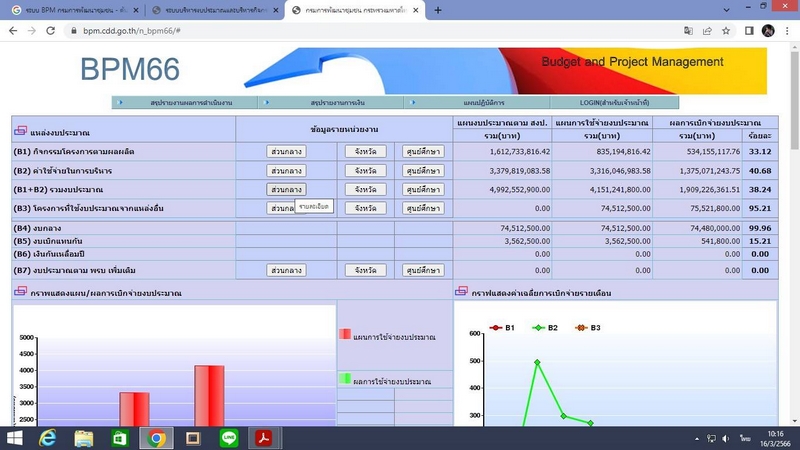The height and width of the screenshot is (450, 800).
Task: Click ศูนย์ศึกษา button in B3 row
Action: 423,208
